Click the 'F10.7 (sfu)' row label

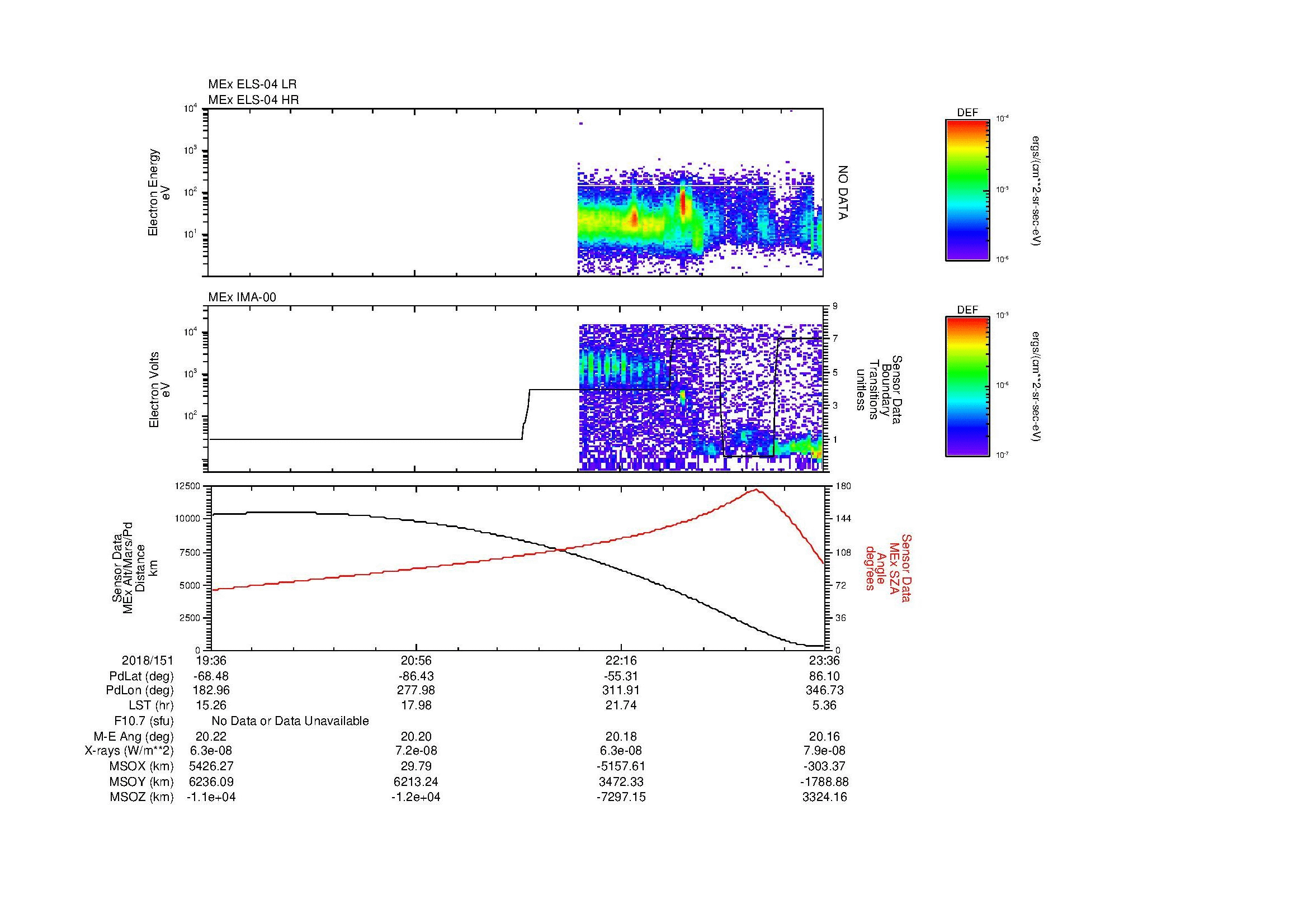pyautogui.click(x=144, y=721)
